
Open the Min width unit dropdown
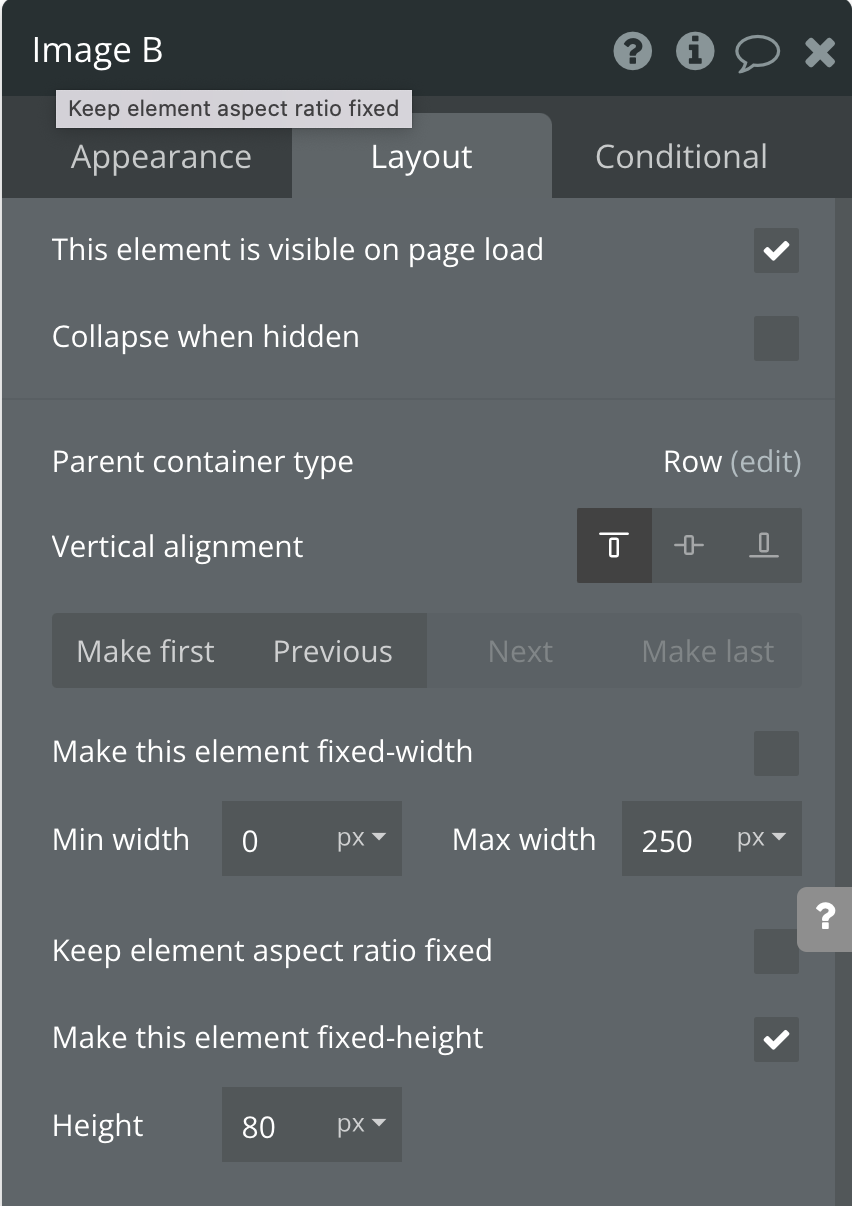click(x=361, y=839)
